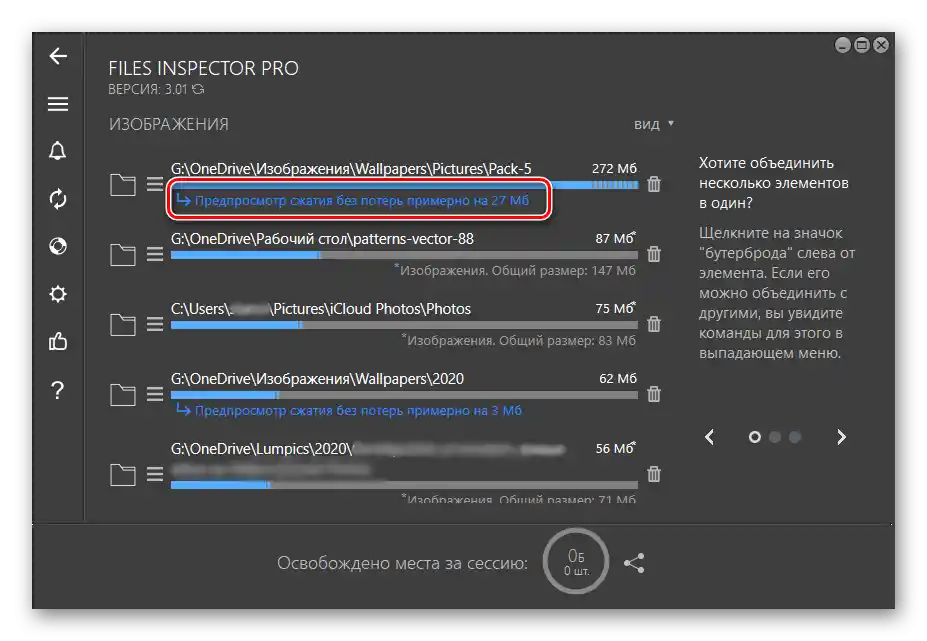The height and width of the screenshot is (641, 927).
Task: Minimize the Files Inspector window
Action: 842,45
